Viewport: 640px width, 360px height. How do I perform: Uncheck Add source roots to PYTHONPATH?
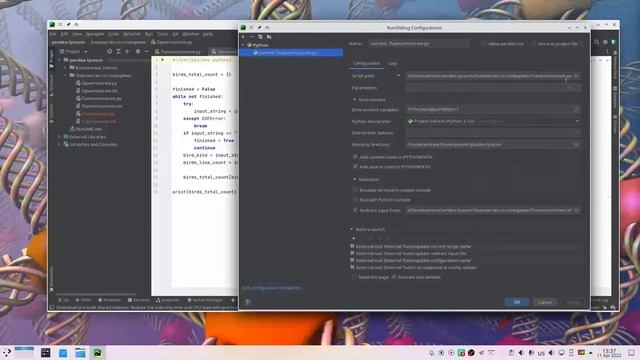point(355,167)
